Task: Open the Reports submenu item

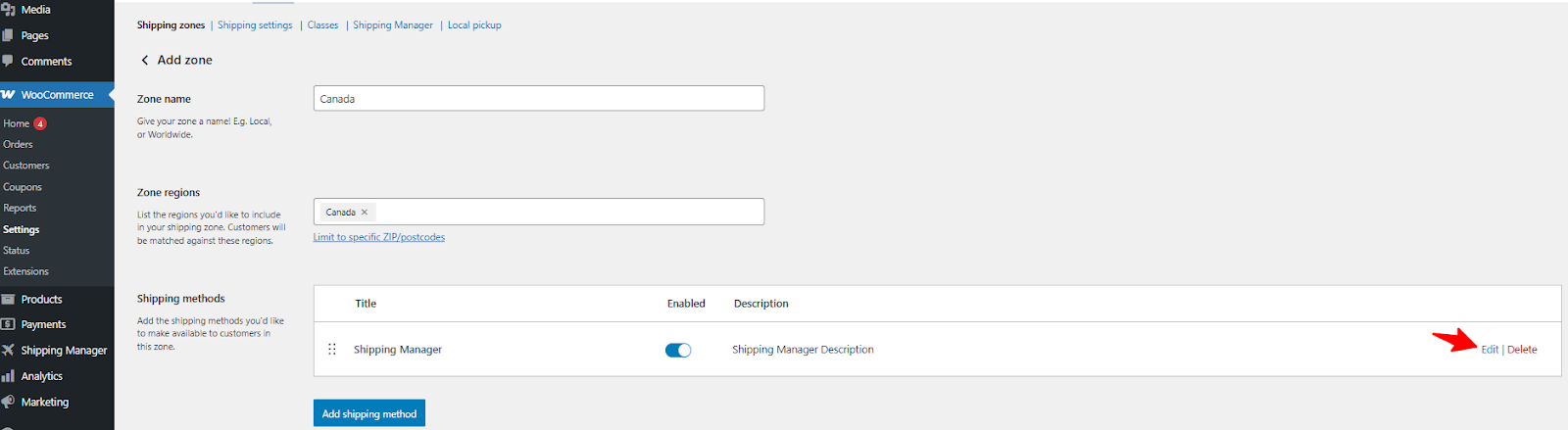Action: pos(20,208)
